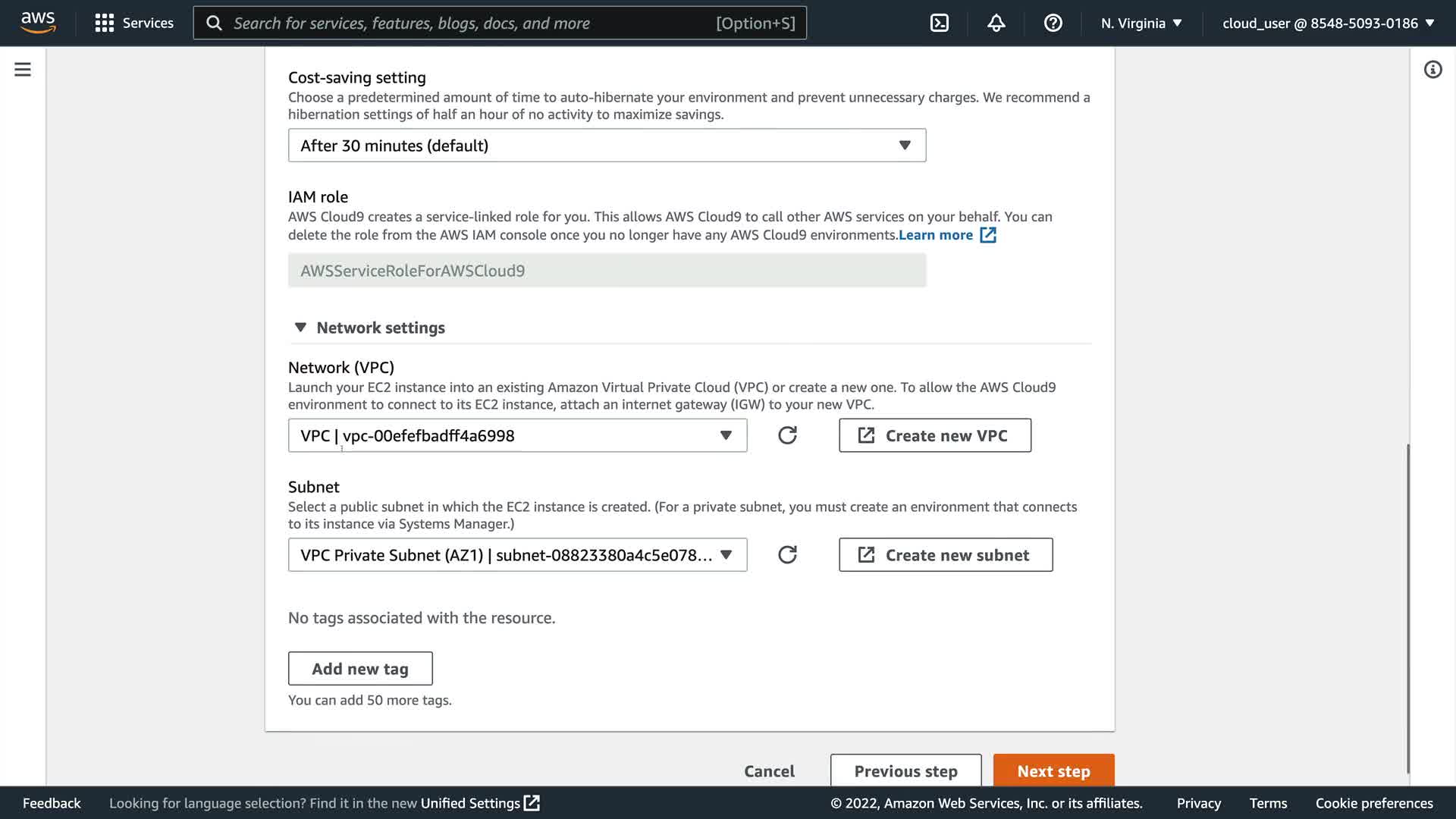Viewport: 1456px width, 819px height.
Task: Refresh the VPC list
Action: coord(787,435)
